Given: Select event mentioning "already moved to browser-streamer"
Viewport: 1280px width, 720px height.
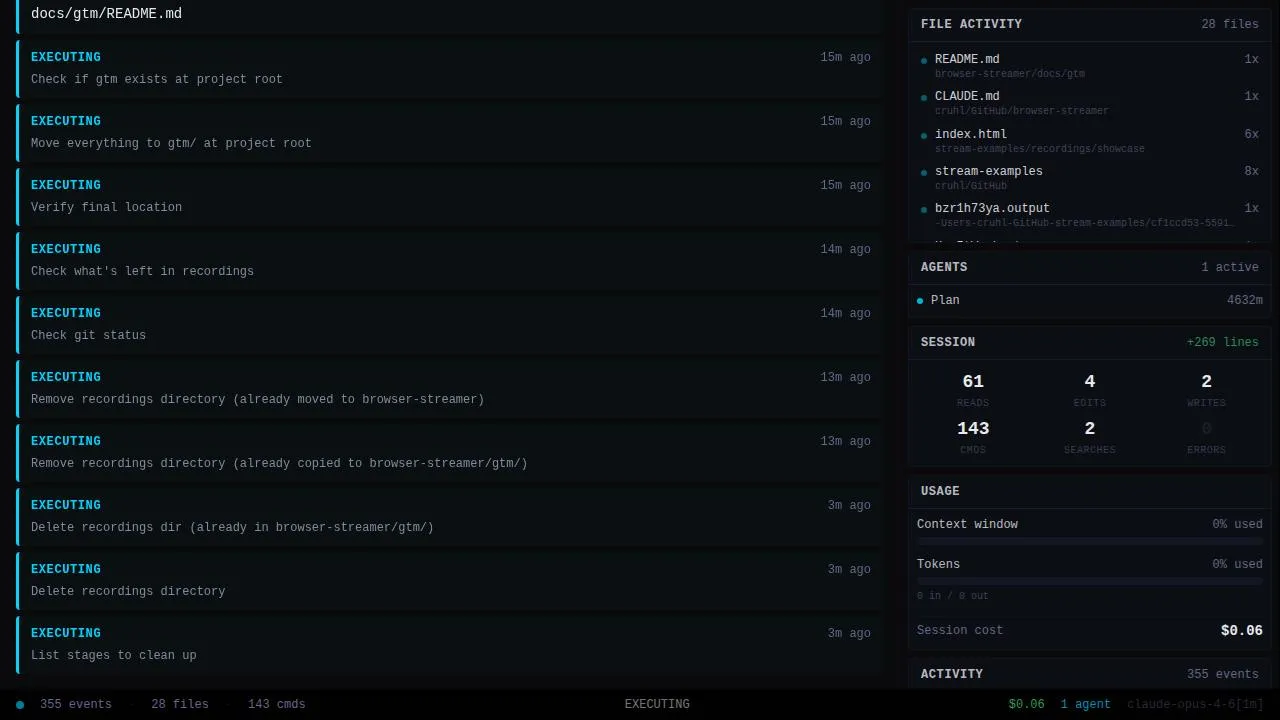Looking at the screenshot, I should click(x=449, y=388).
